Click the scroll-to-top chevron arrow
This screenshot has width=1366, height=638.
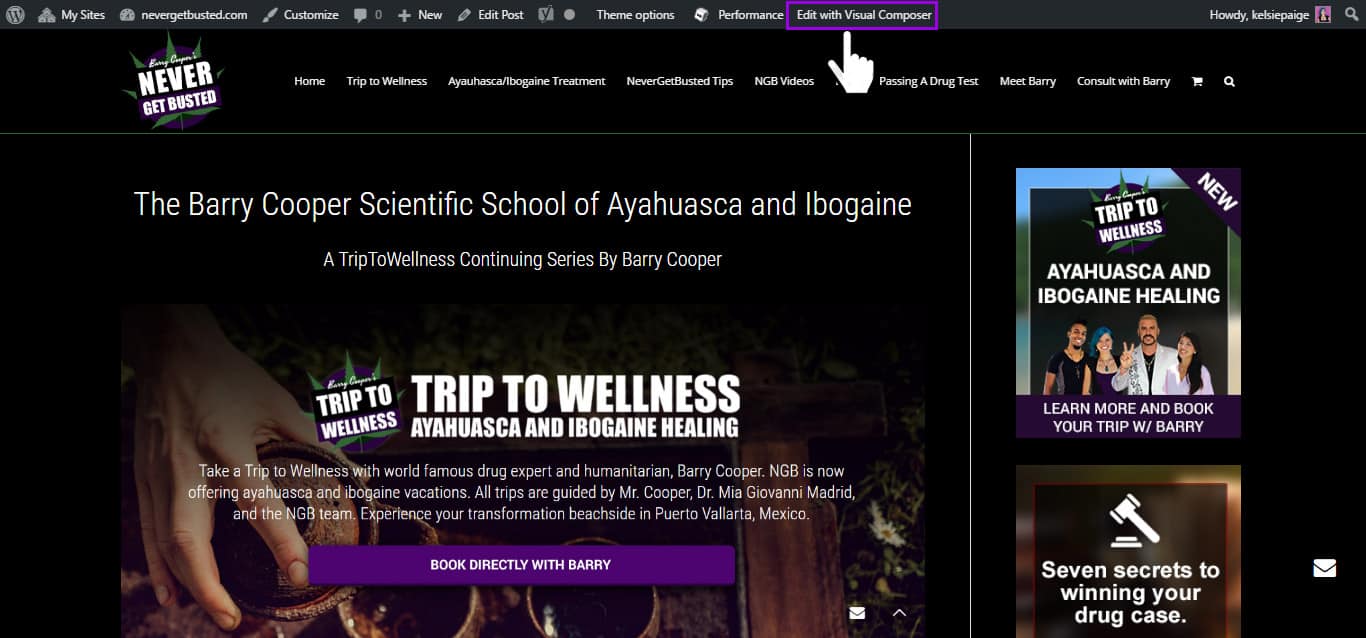click(899, 613)
